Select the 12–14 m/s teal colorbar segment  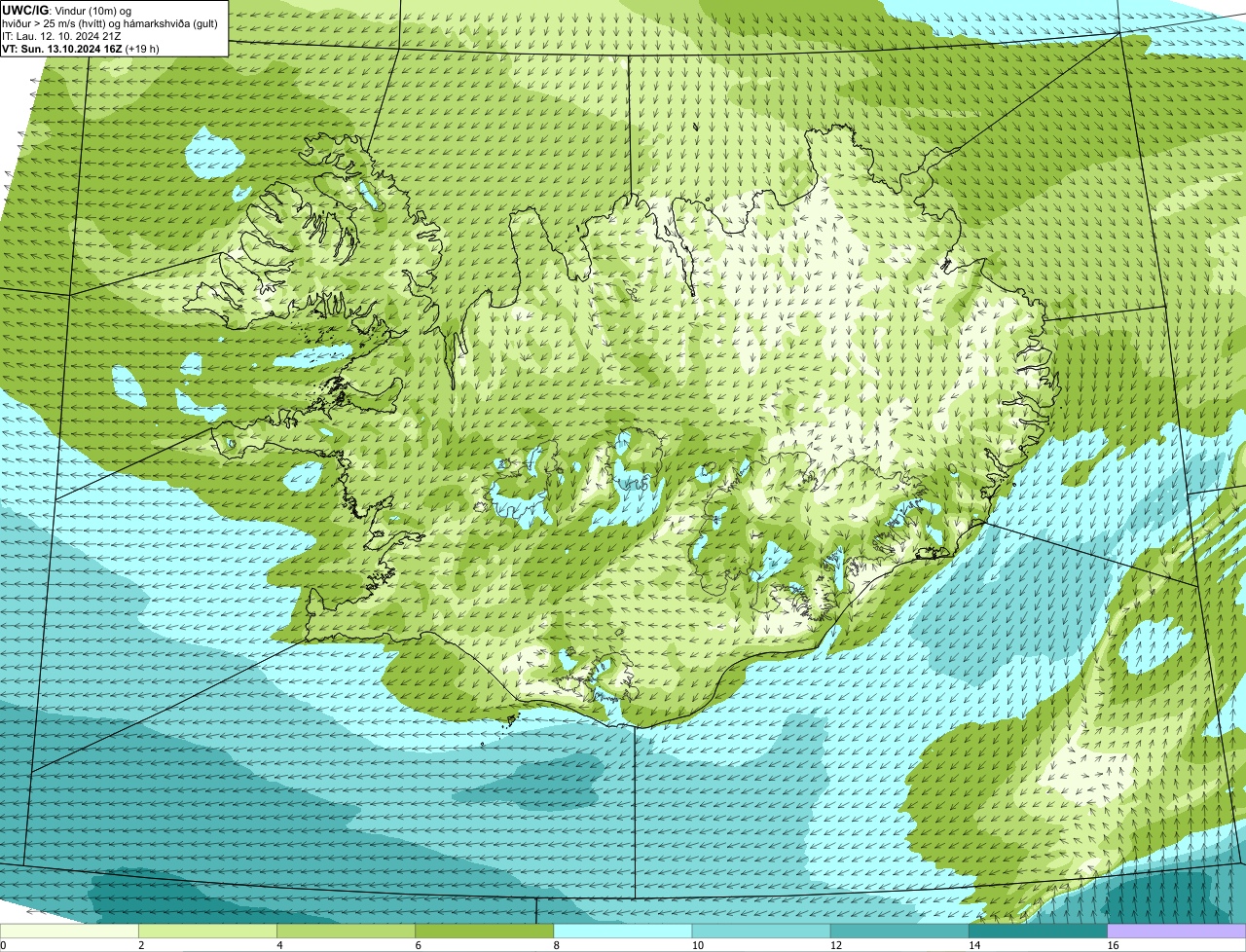899,932
